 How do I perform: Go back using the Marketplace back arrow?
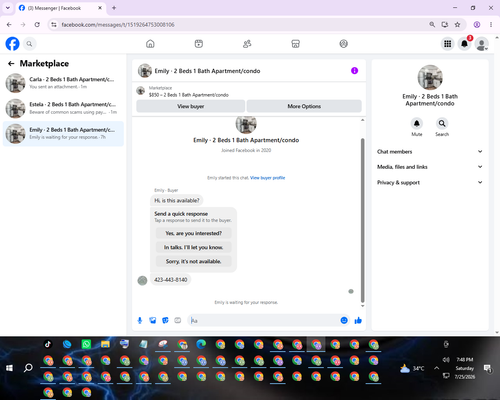[11, 63]
